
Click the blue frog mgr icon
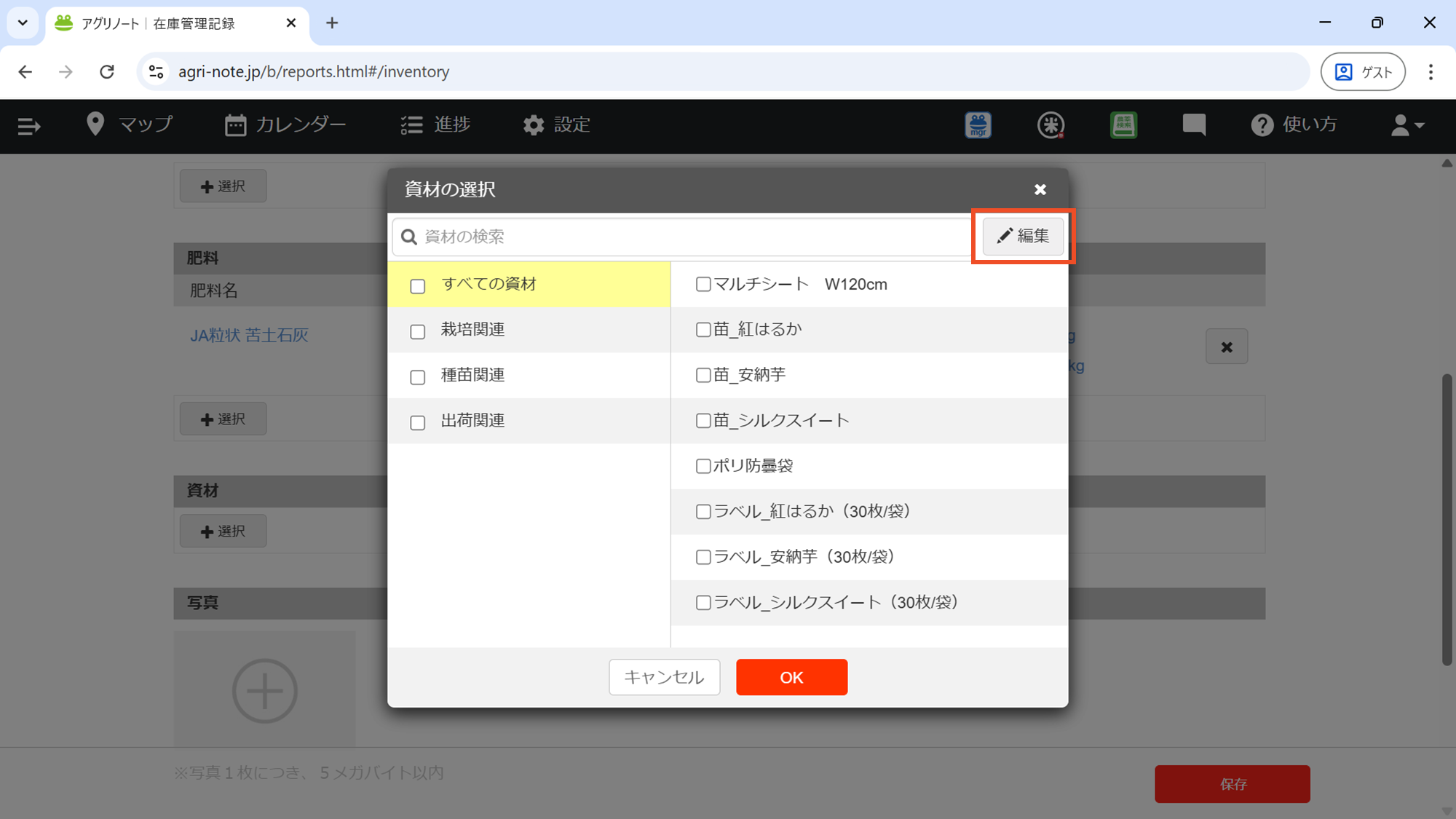click(978, 125)
